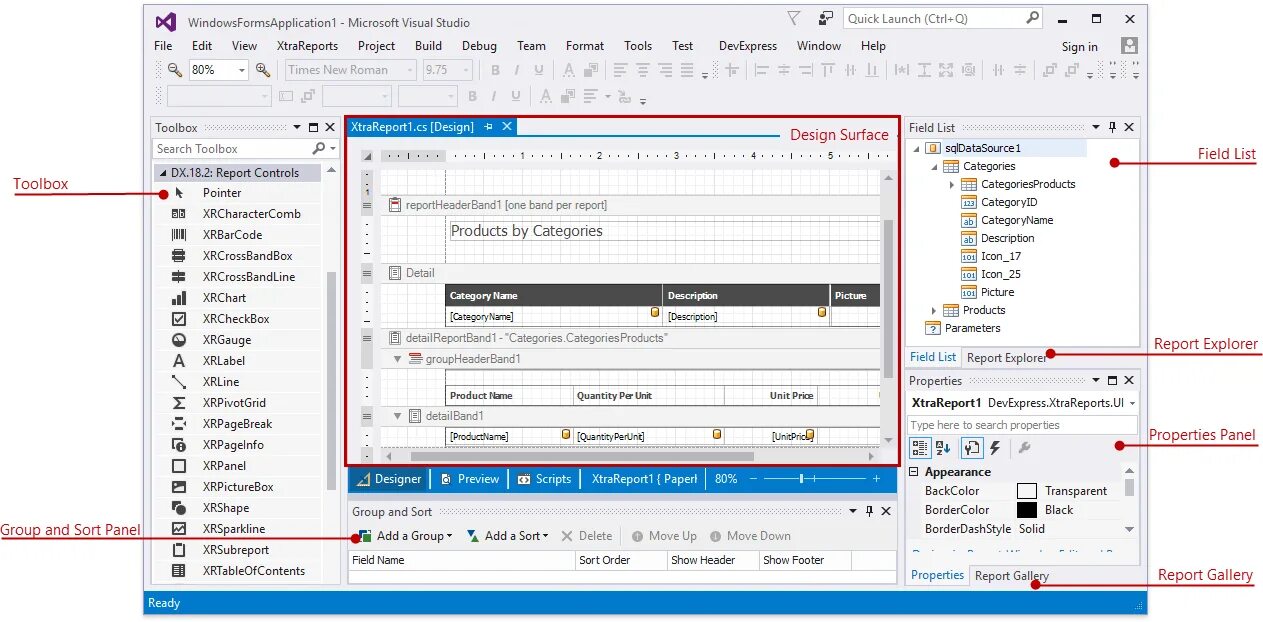Toggle the notifications flag icon
The width and height of the screenshot is (1263, 622).
[x=794, y=18]
